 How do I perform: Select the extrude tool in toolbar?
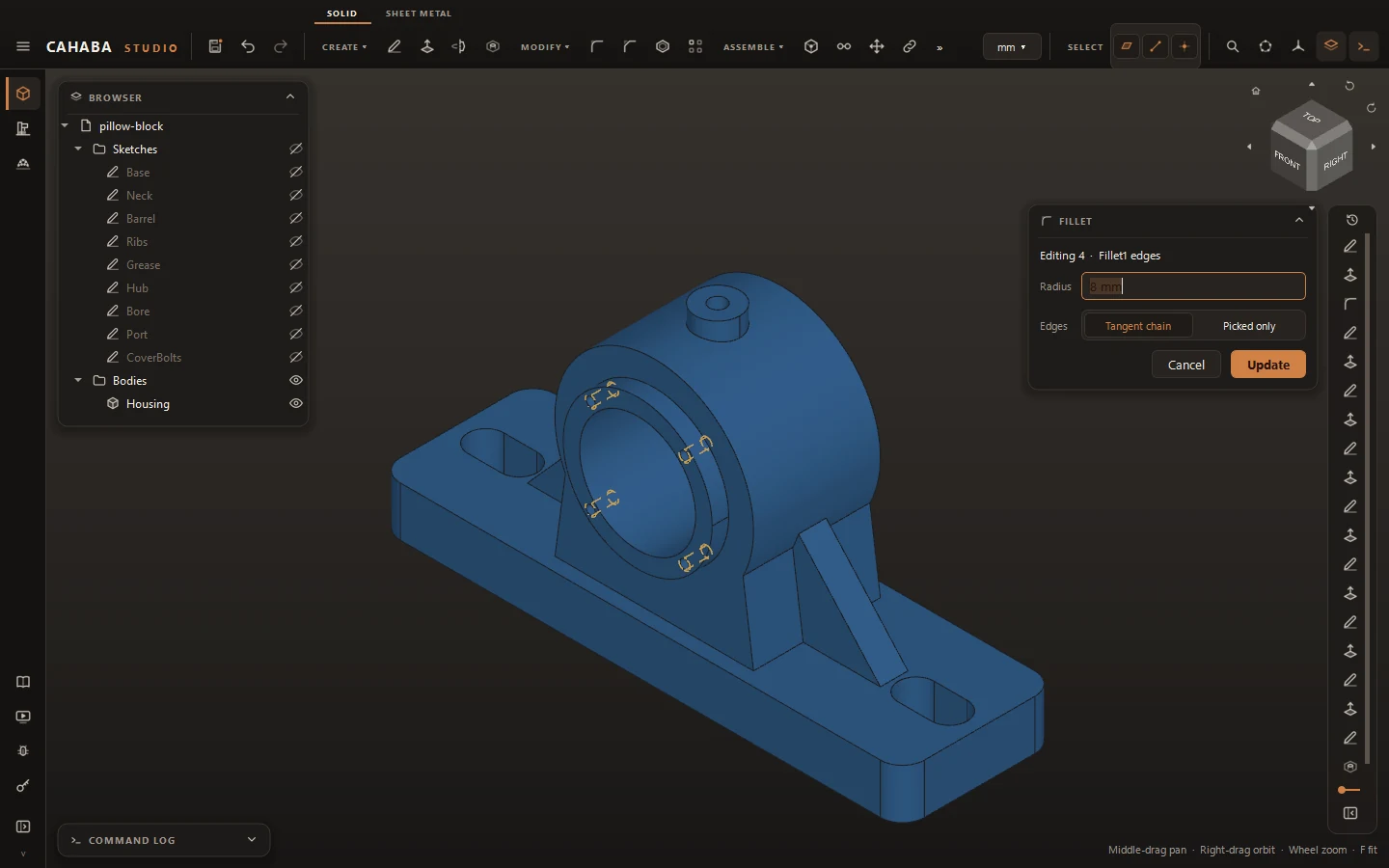pyautogui.click(x=427, y=46)
